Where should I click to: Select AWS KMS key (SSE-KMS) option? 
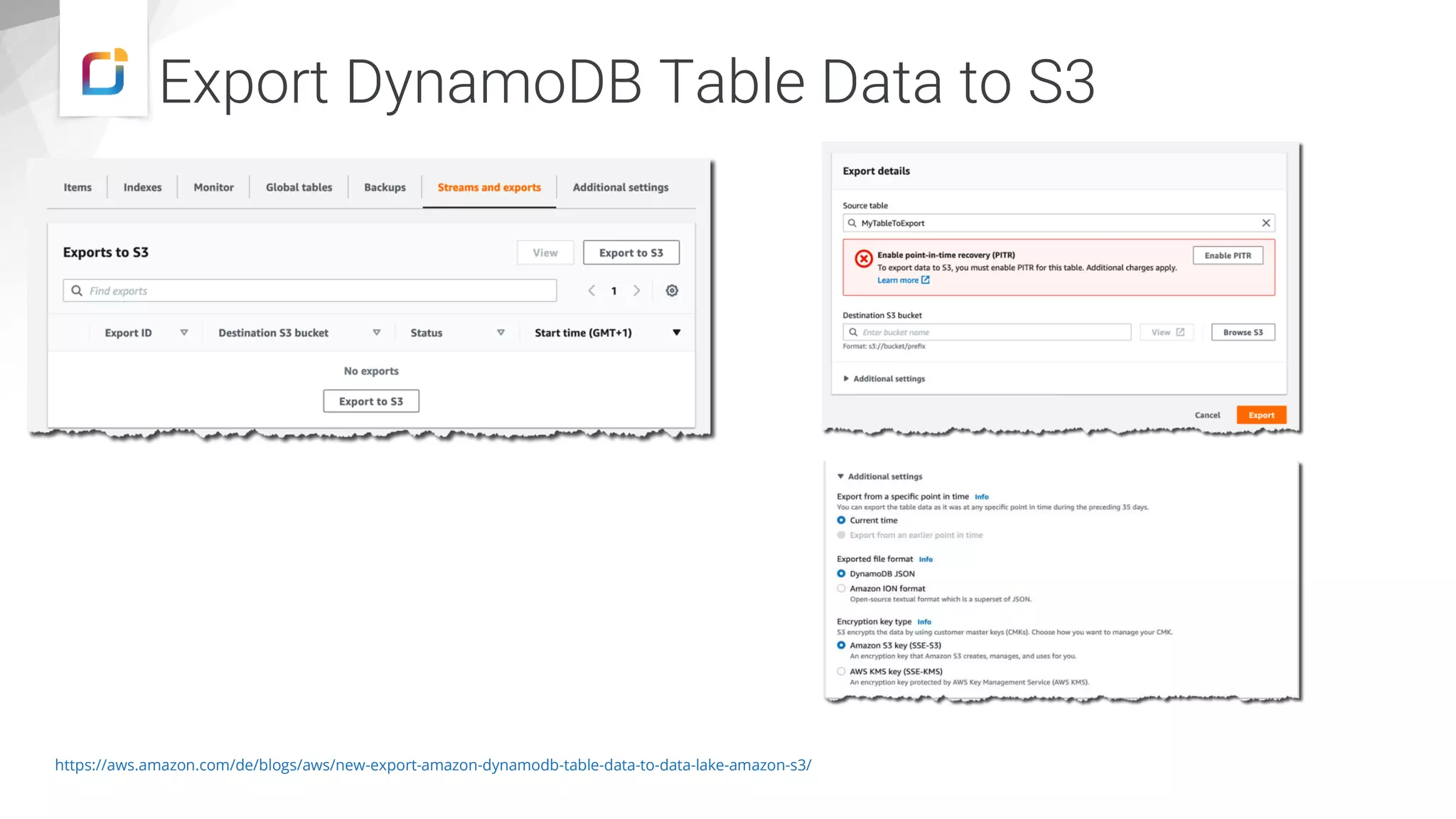pyautogui.click(x=841, y=671)
